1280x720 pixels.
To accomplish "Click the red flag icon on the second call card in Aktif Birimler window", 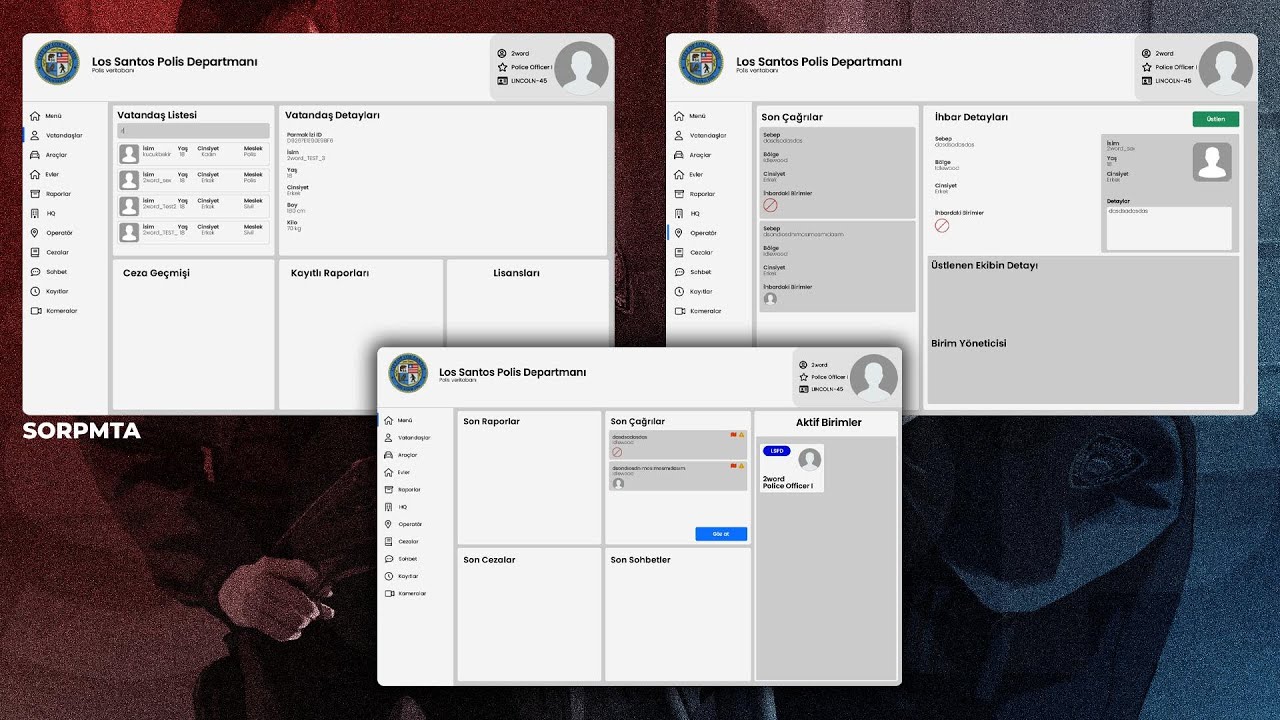I will (x=734, y=466).
